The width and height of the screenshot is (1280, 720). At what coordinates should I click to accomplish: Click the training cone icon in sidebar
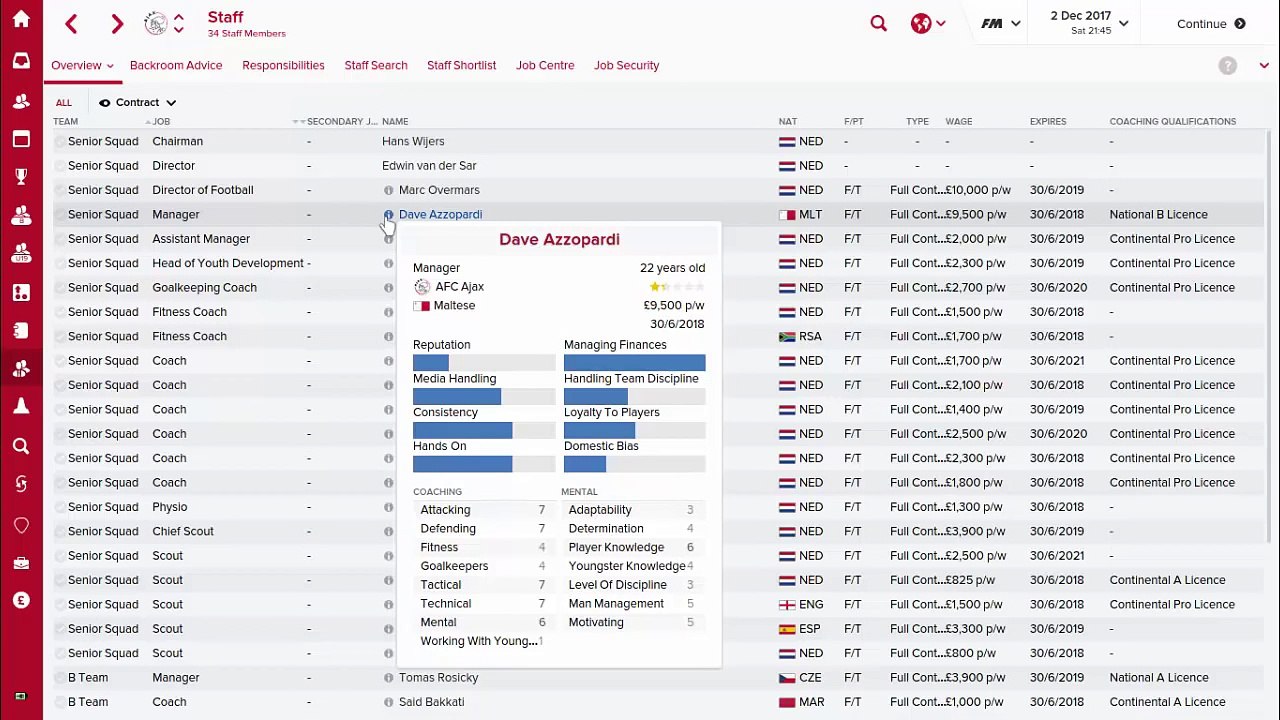[x=21, y=406]
